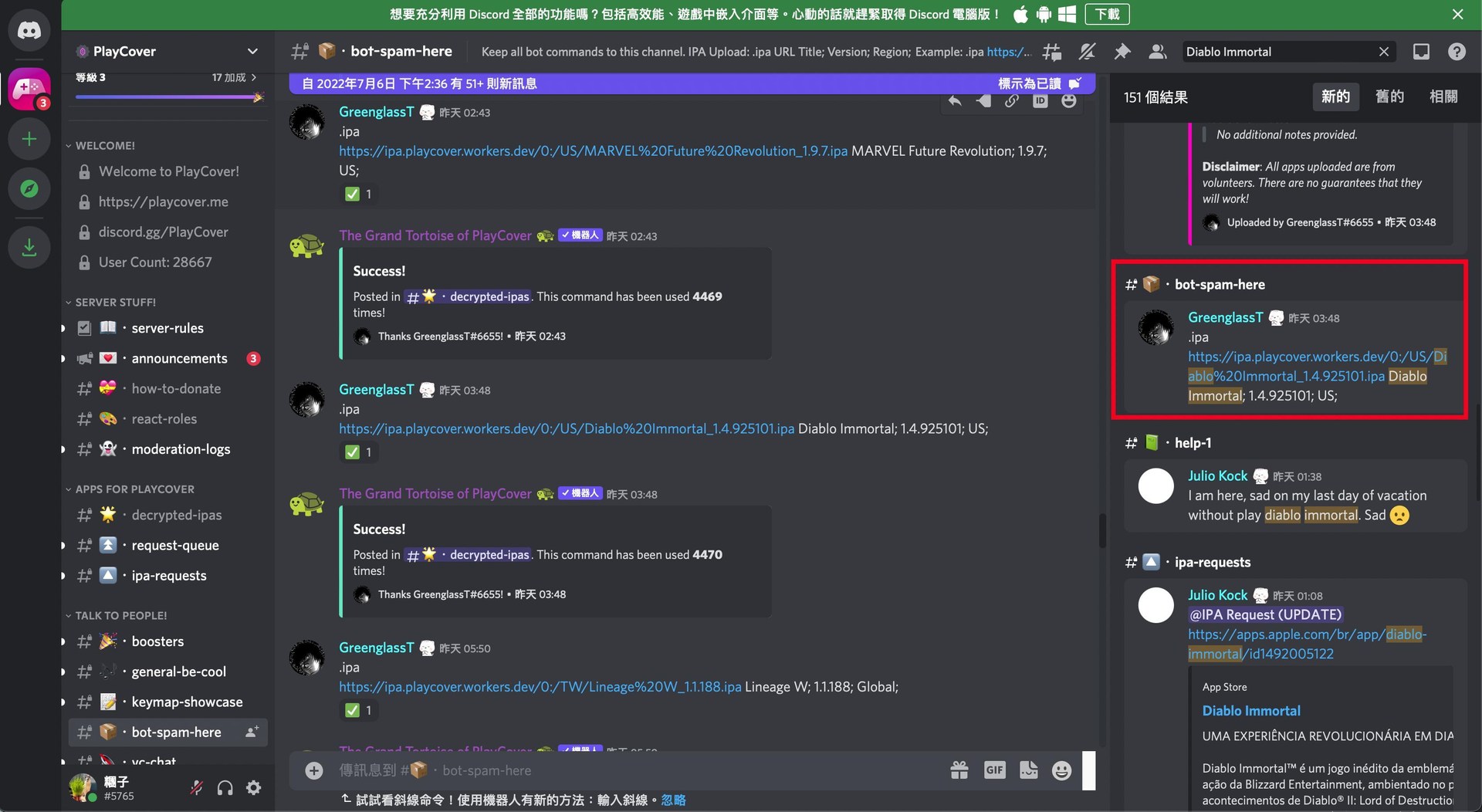Open emoji picker in message box
Screen dimensions: 1482x812
coord(1062,770)
